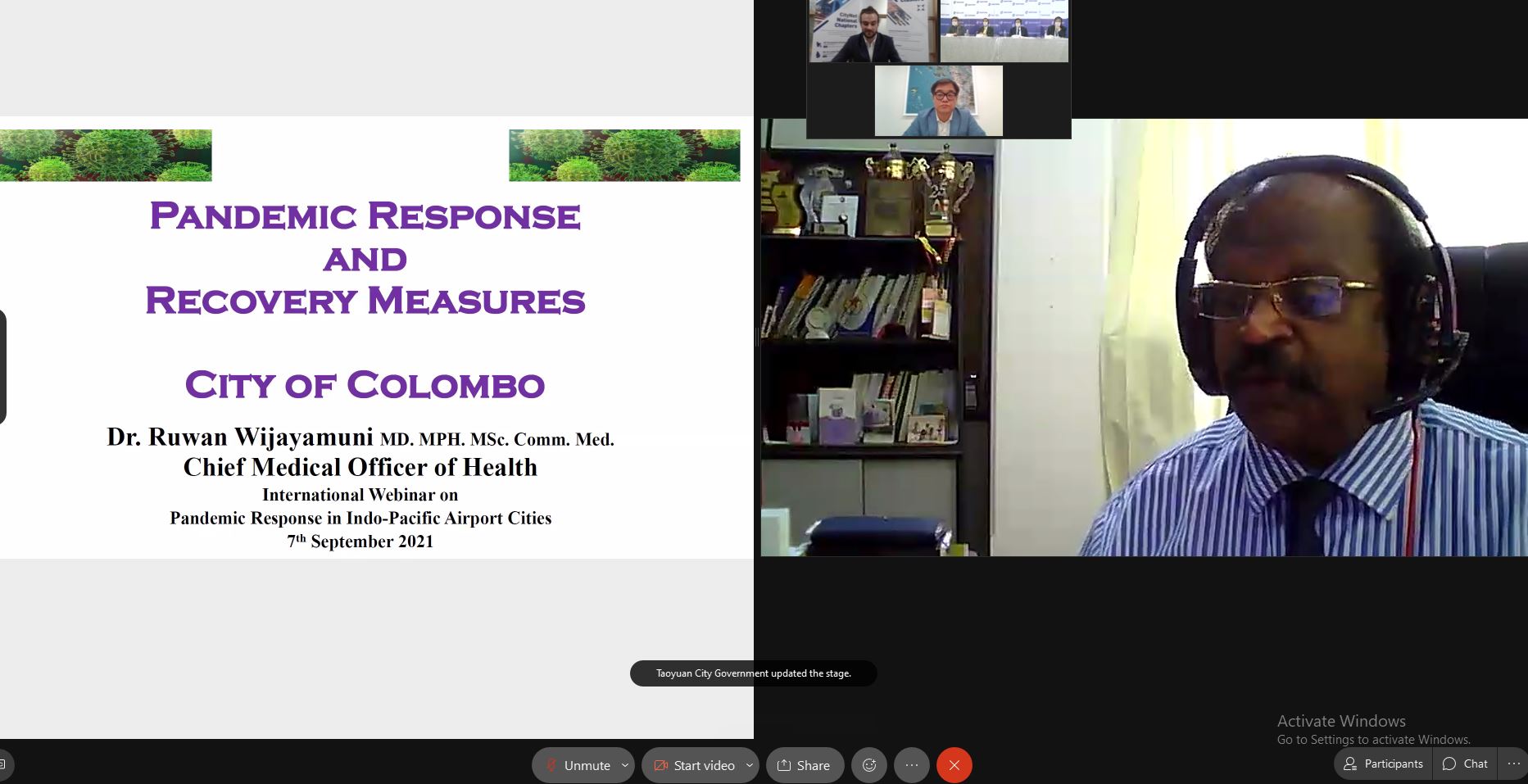Click the "updated the stage" notification

754,673
